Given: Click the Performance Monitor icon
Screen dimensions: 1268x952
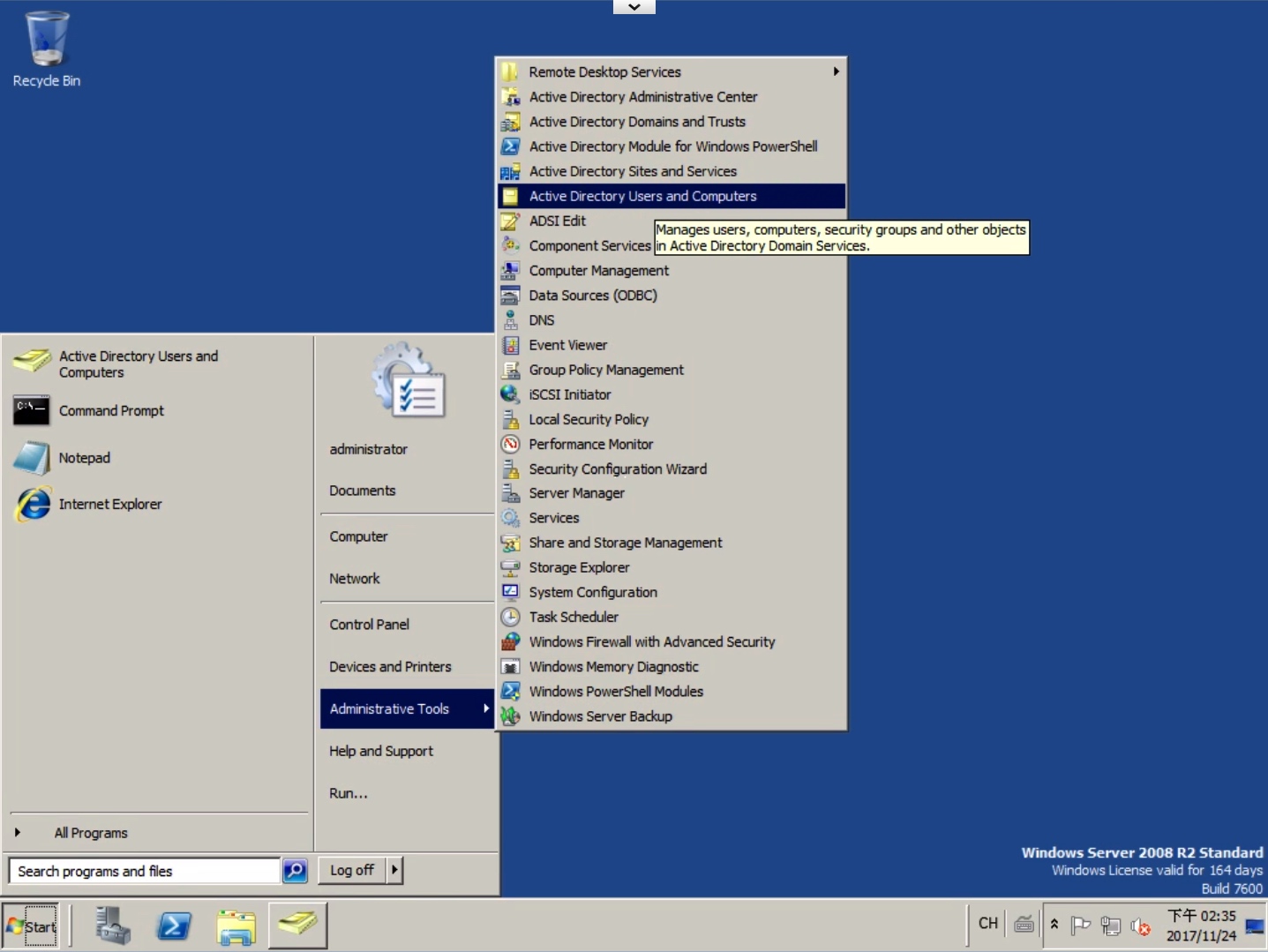Looking at the screenshot, I should pos(510,444).
